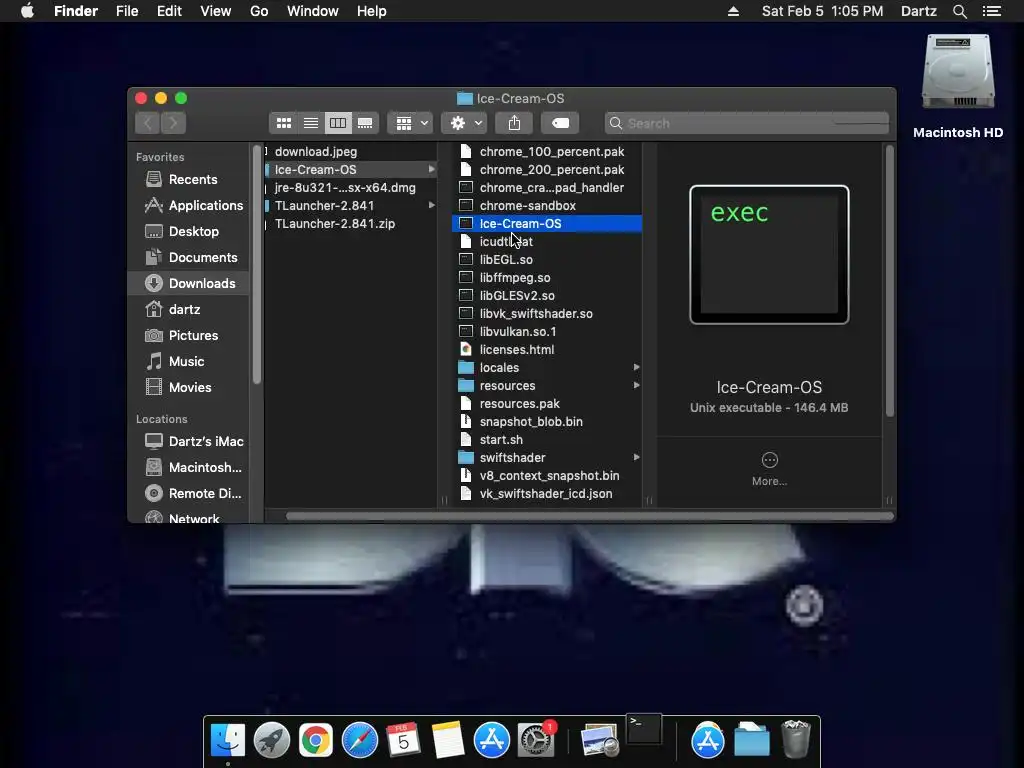Click the Finder Search field

click(x=747, y=123)
